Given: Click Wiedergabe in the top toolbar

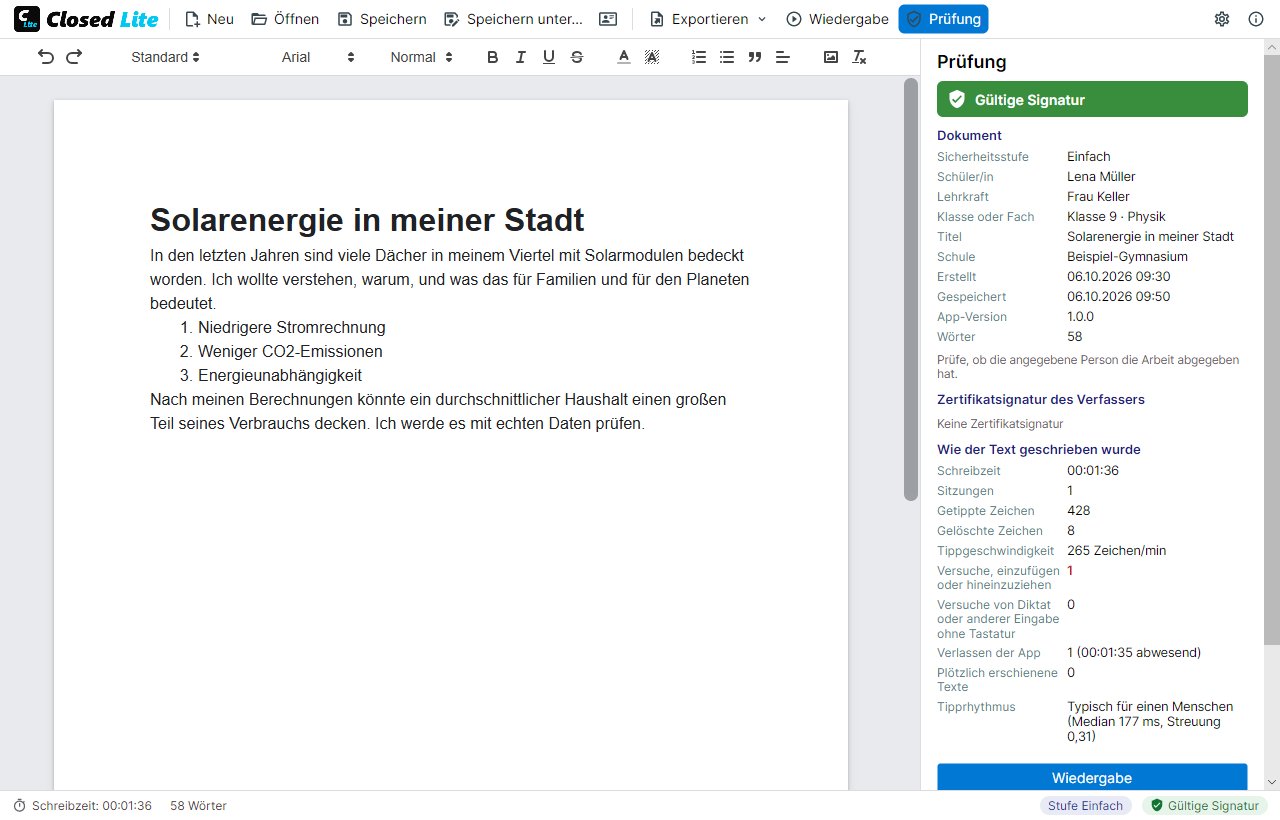Looking at the screenshot, I should 837,19.
